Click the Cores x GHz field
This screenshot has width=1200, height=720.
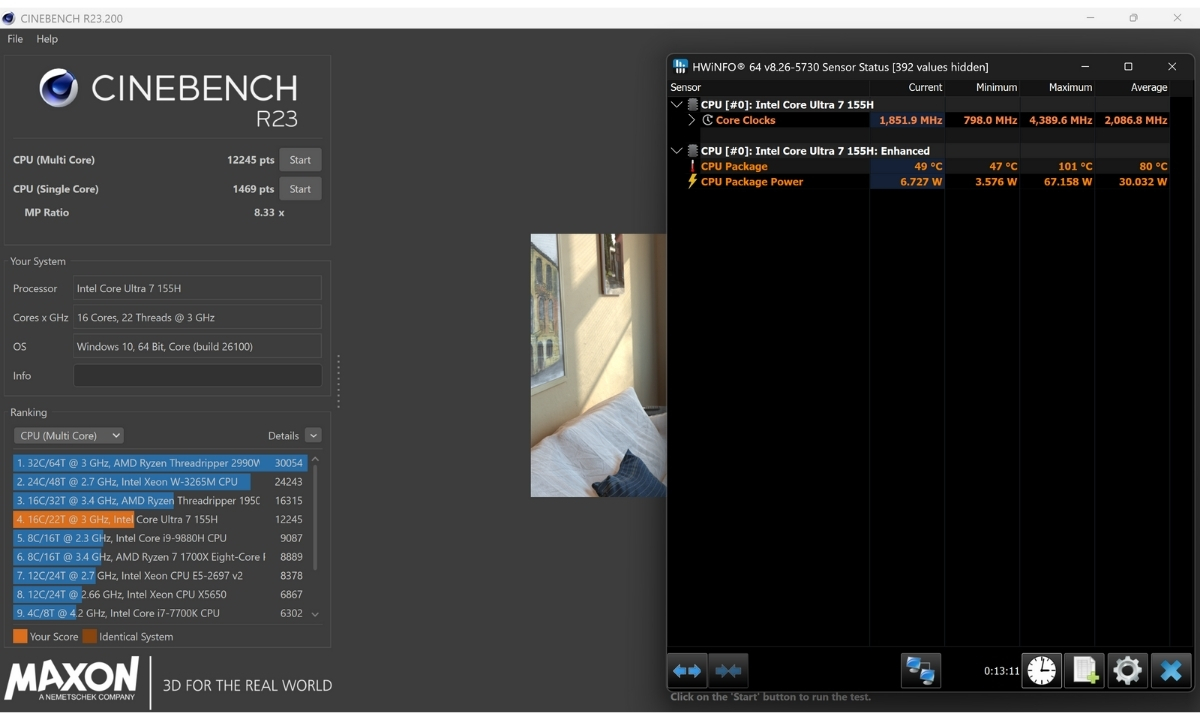tap(198, 317)
